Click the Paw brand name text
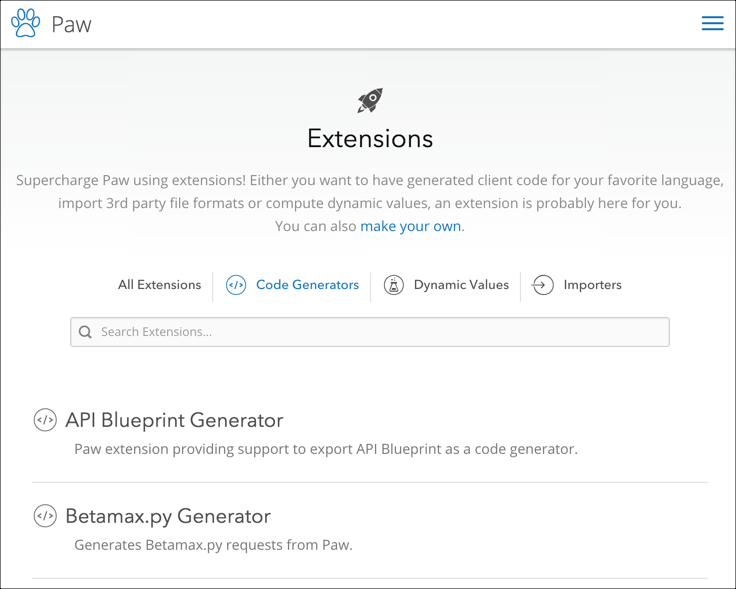 (71, 24)
